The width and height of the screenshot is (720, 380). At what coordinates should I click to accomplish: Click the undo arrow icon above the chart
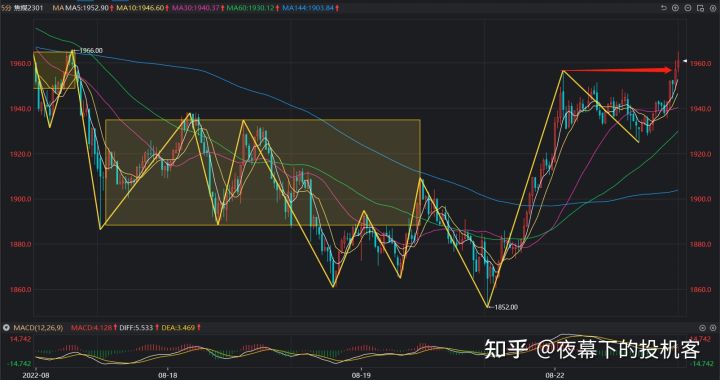point(664,8)
